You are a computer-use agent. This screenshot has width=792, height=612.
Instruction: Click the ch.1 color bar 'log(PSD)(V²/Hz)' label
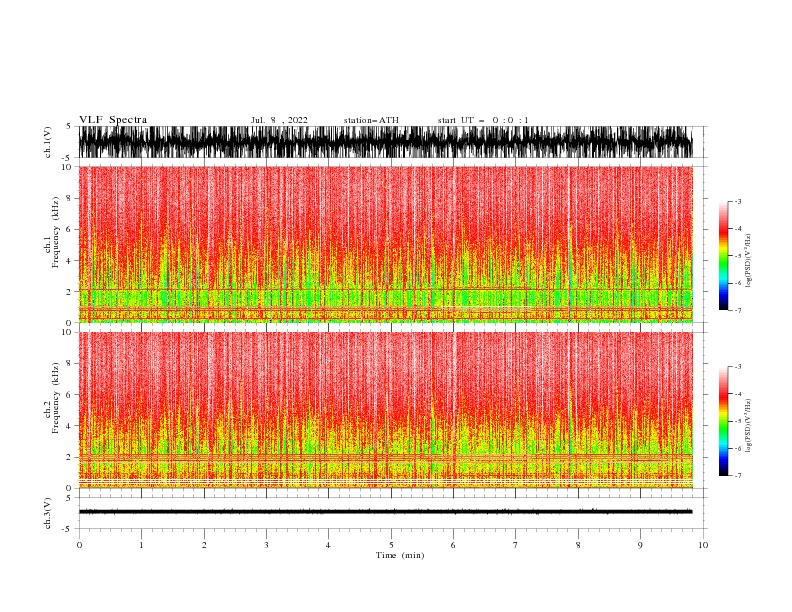[x=749, y=261]
